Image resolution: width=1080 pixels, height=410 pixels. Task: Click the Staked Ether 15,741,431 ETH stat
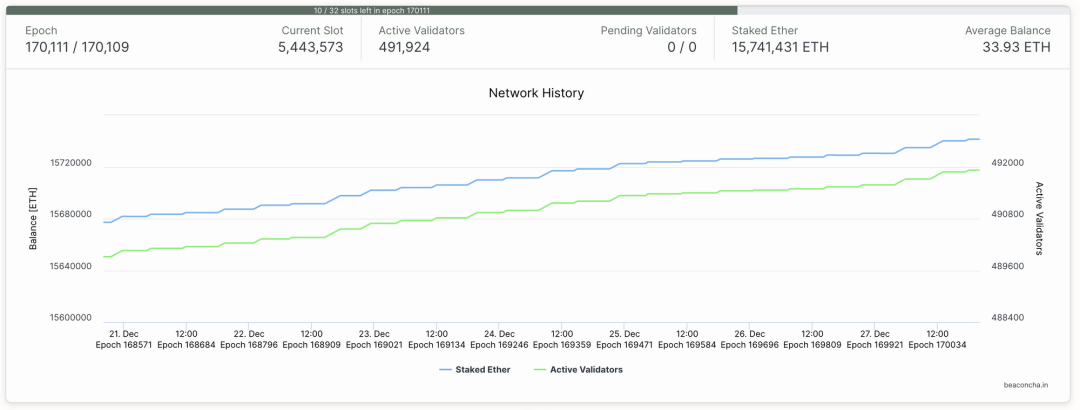coord(780,47)
